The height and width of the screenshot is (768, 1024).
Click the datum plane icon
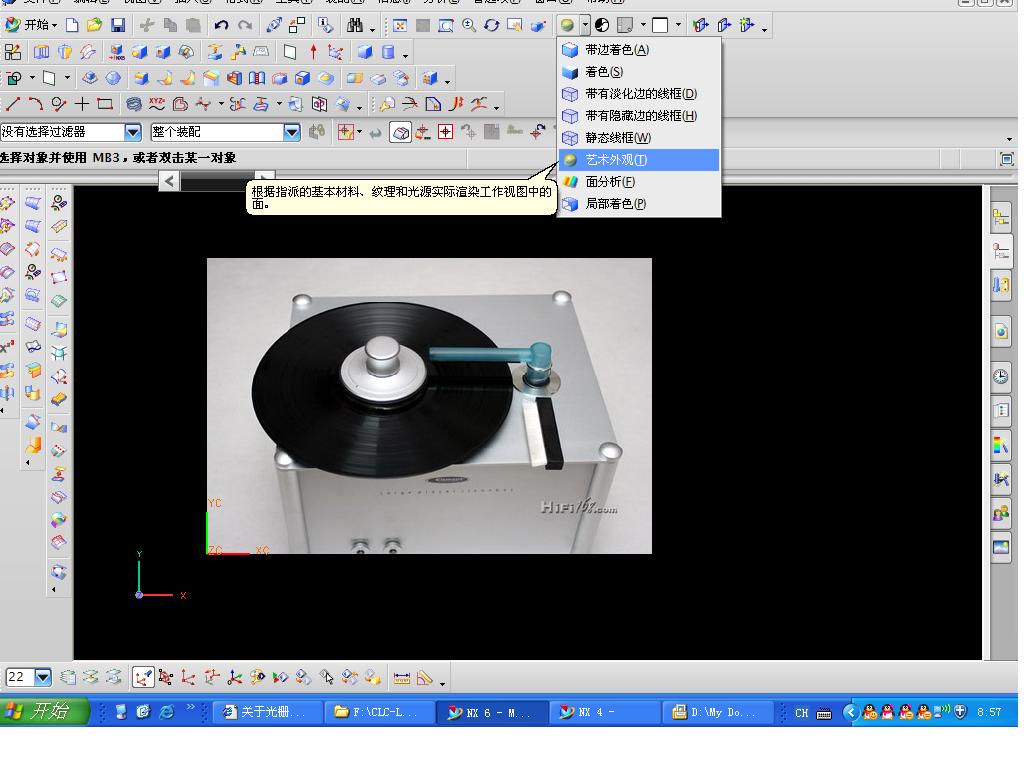(289, 52)
